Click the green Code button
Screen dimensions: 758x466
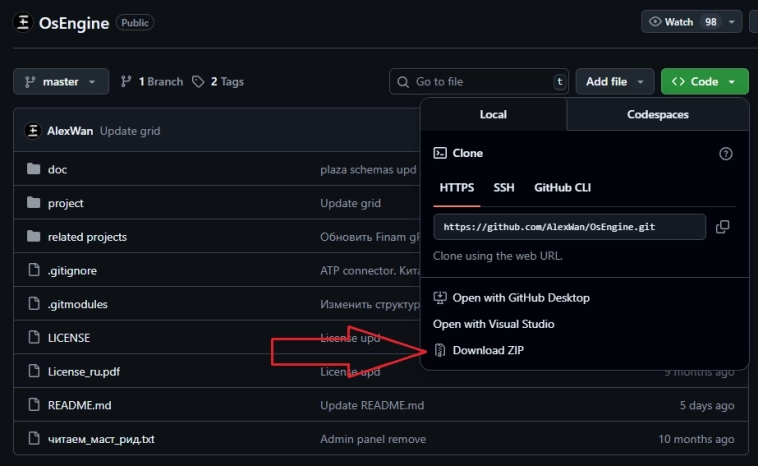tap(704, 82)
